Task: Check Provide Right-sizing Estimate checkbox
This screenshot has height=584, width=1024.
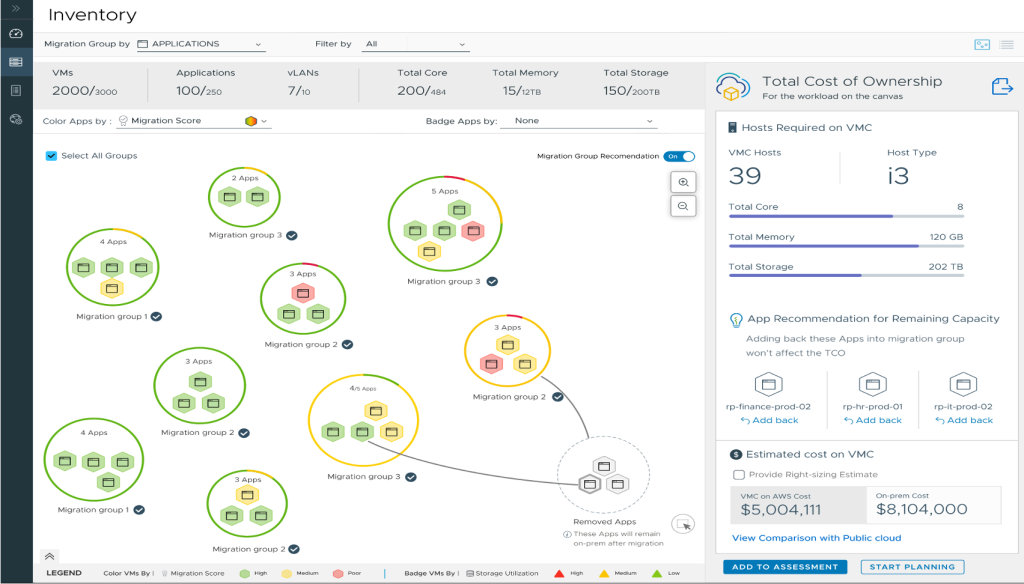Action: 739,475
